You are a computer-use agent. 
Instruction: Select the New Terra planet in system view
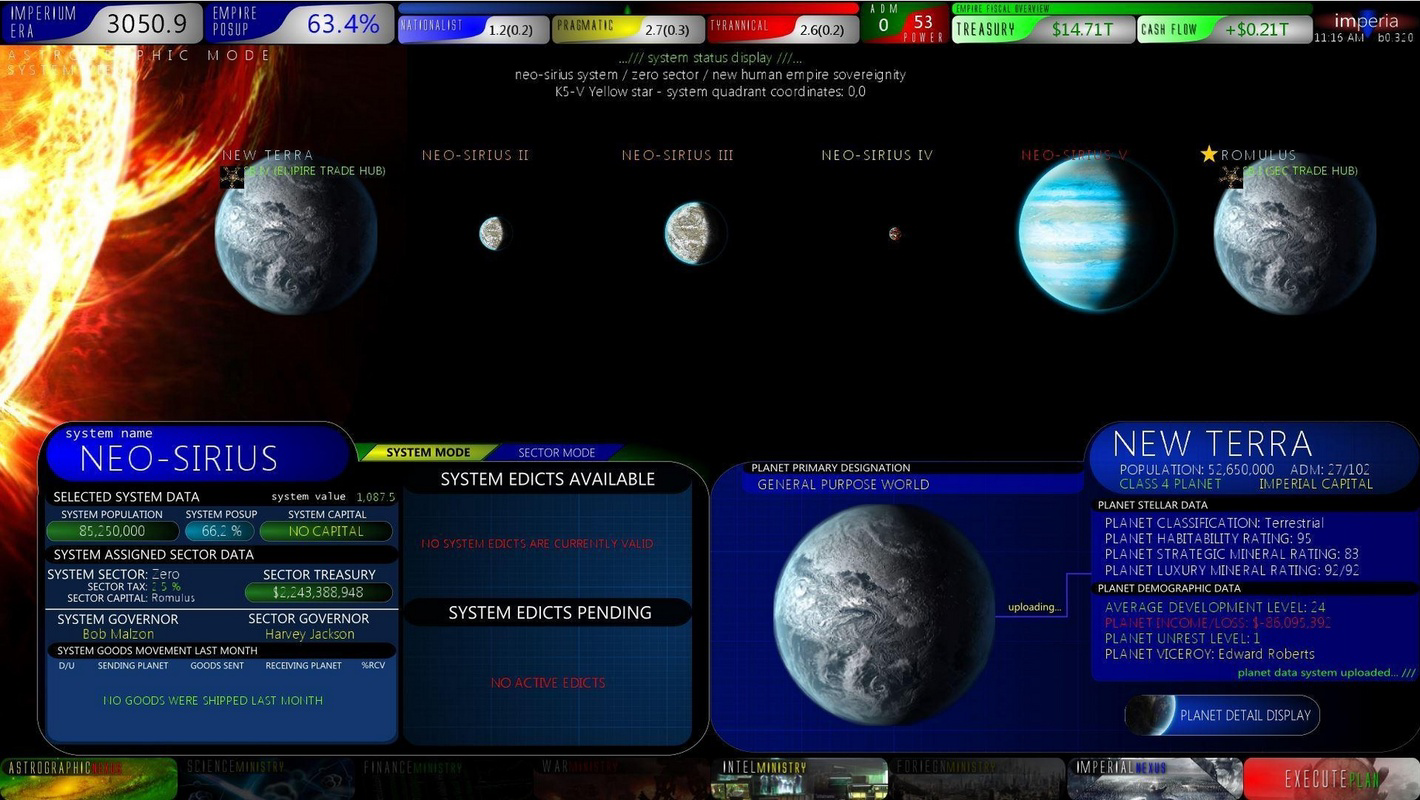[296, 234]
